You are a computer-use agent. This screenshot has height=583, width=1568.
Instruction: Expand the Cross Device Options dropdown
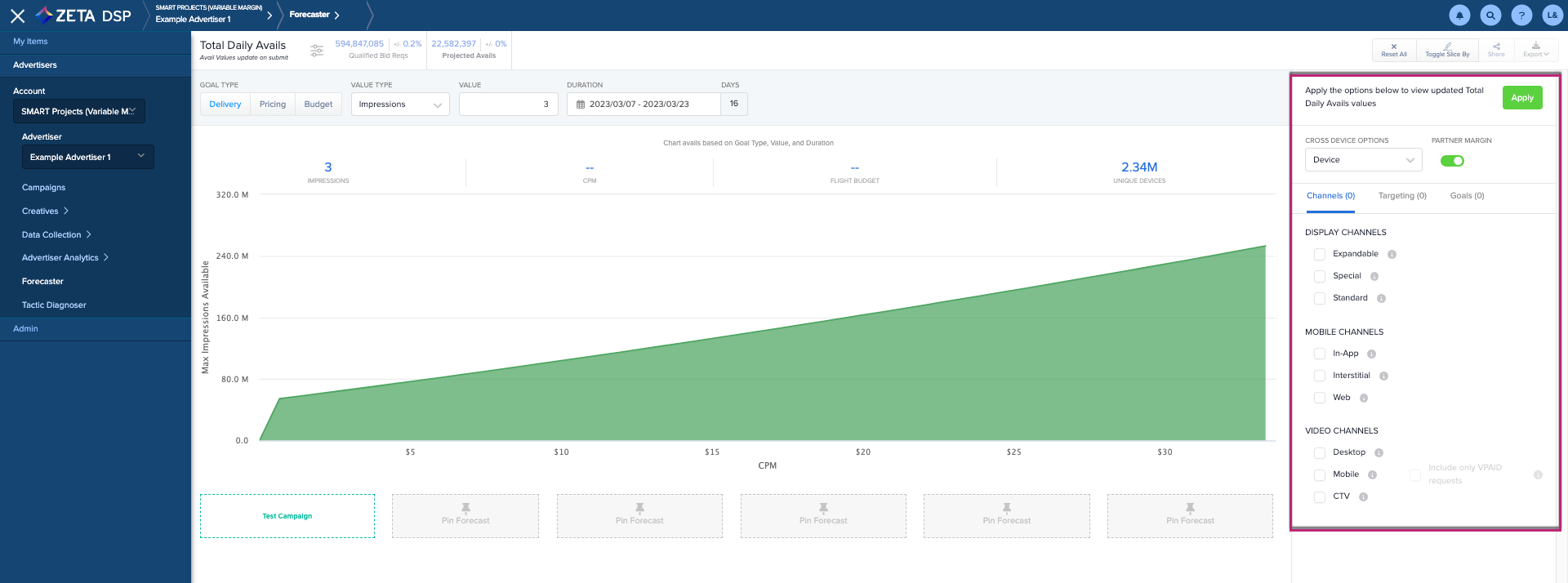pyautogui.click(x=1363, y=160)
